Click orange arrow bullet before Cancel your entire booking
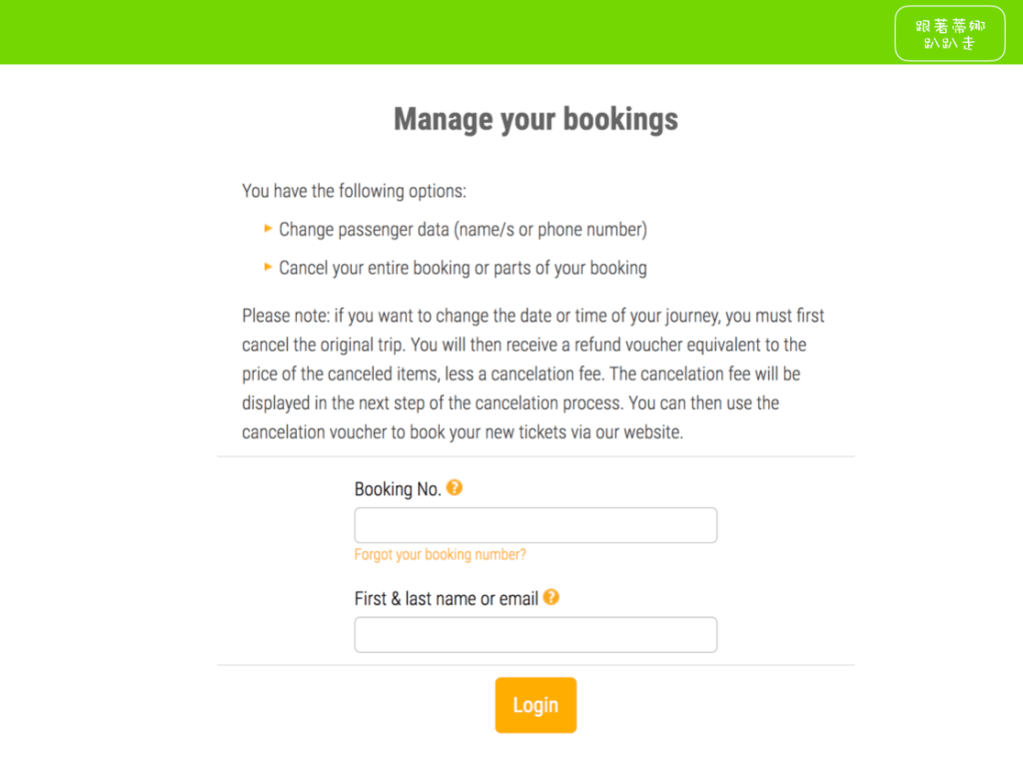1023x761 pixels. pos(268,267)
